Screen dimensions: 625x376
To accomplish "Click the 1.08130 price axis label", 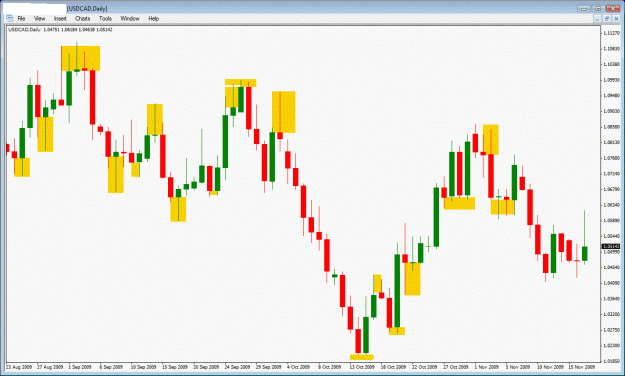I will [612, 142].
